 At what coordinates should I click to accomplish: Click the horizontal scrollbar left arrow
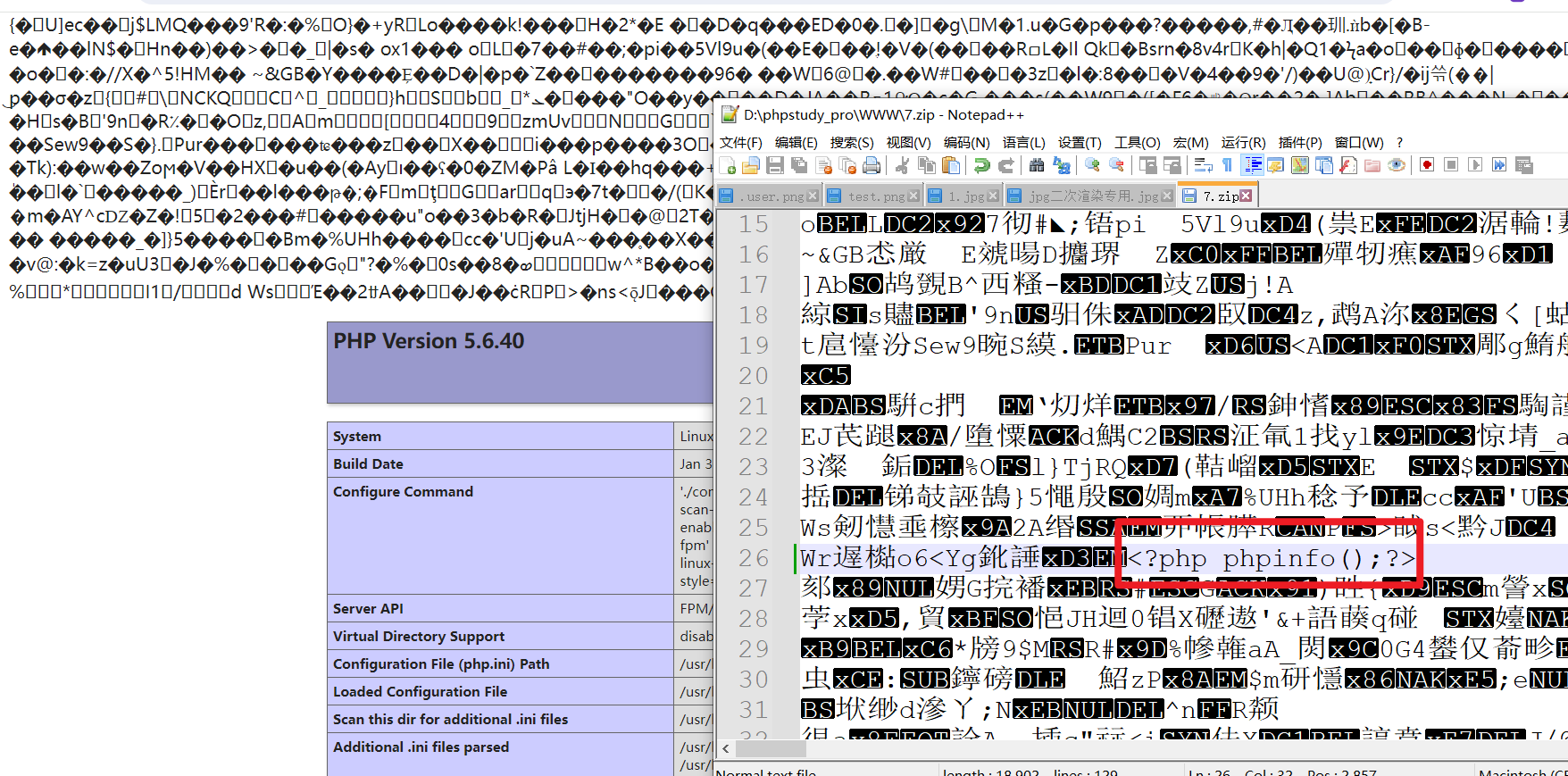coord(726,749)
